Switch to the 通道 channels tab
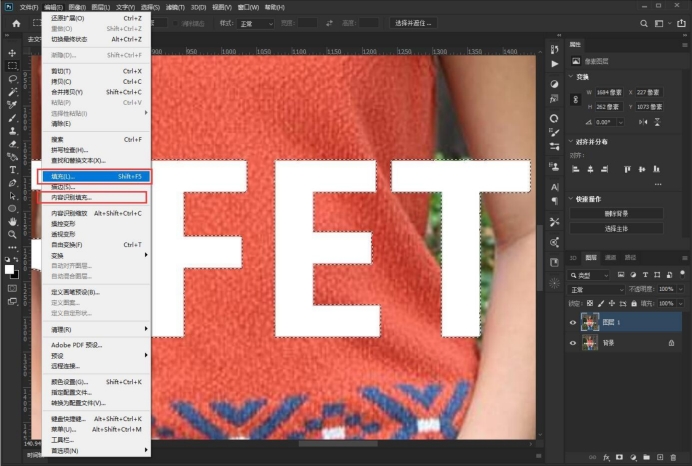This screenshot has width=692, height=466. pos(610,258)
